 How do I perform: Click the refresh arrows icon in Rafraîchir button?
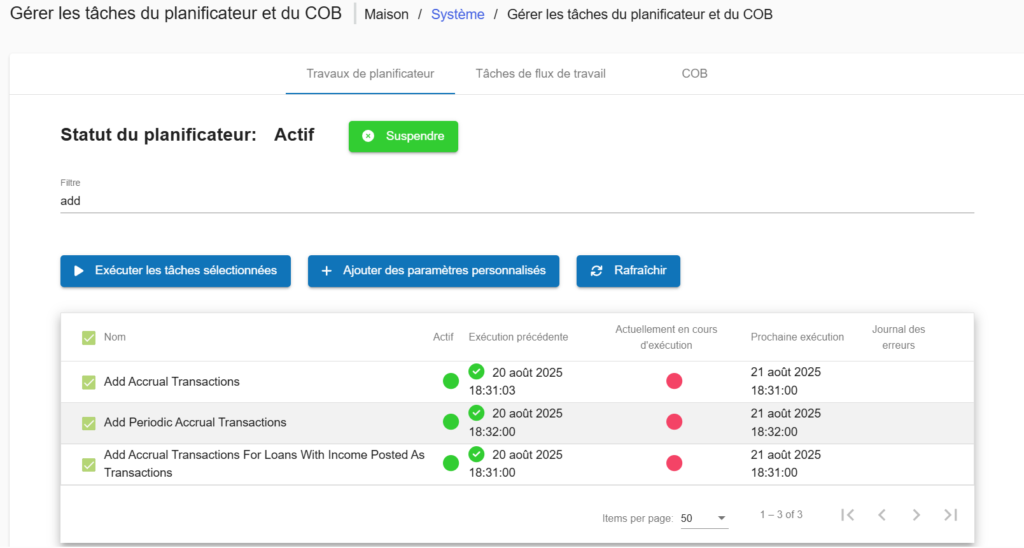596,270
